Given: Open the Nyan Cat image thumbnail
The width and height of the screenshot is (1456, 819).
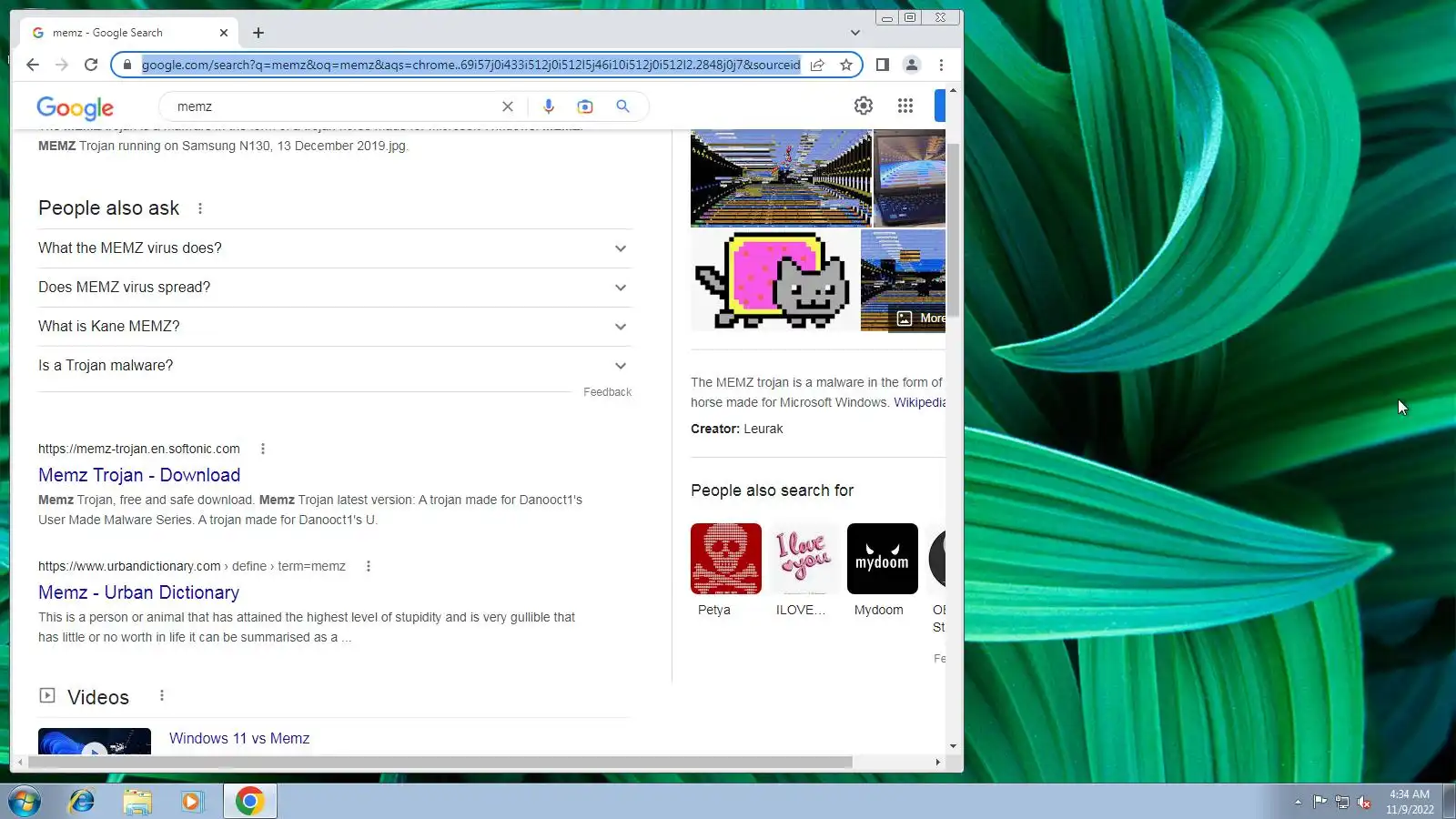Looking at the screenshot, I should [774, 280].
